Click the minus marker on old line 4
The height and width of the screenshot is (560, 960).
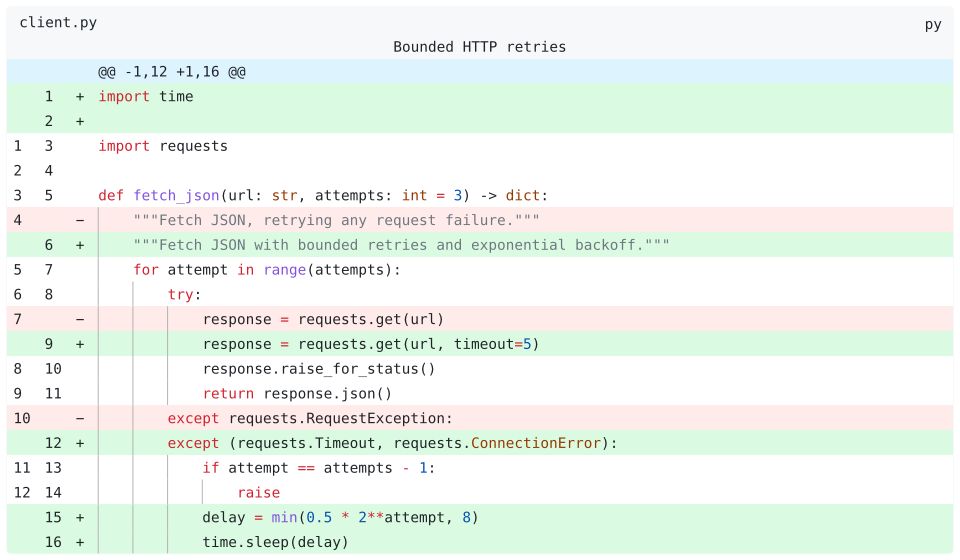coord(80,220)
